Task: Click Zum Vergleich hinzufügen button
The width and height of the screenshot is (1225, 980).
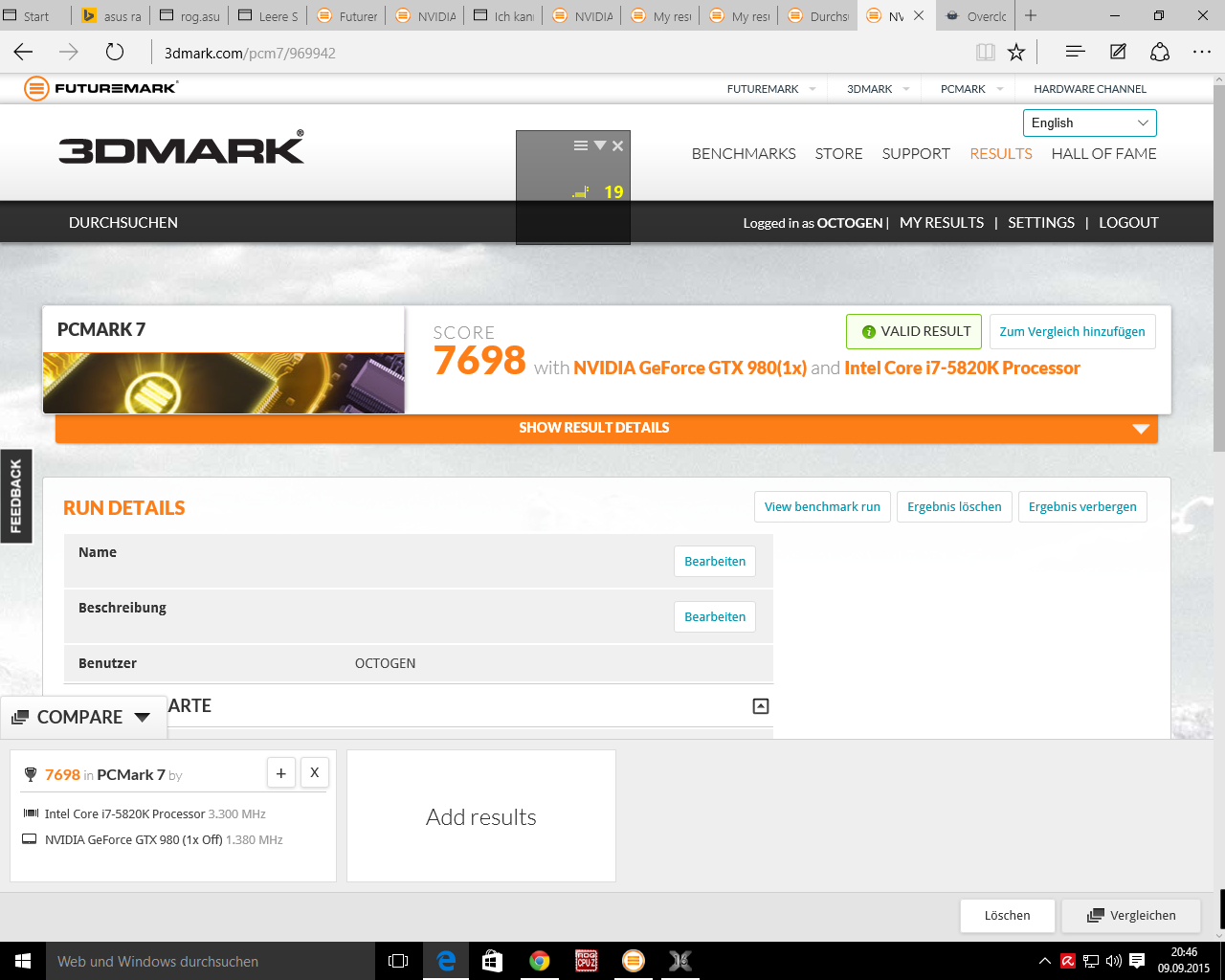Action: 1072,331
